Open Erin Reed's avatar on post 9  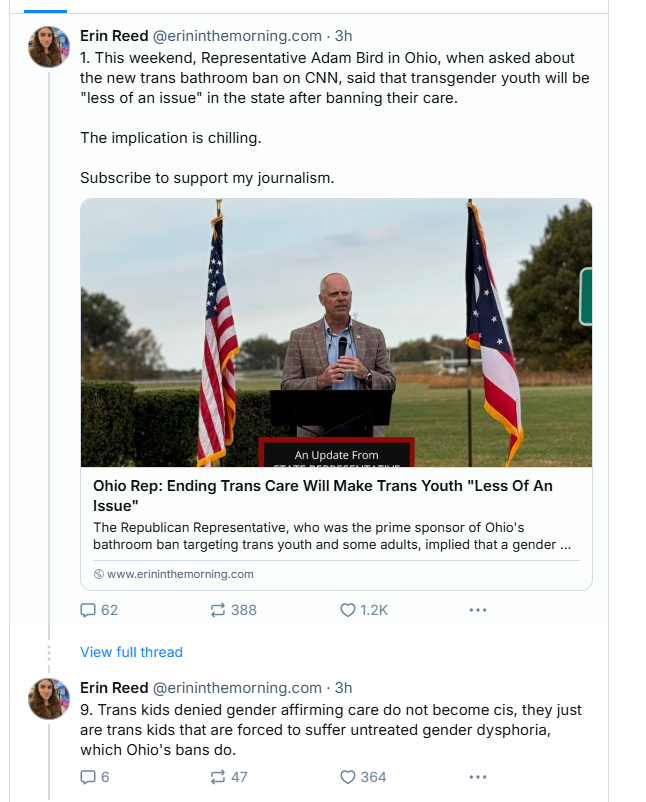tap(49, 699)
